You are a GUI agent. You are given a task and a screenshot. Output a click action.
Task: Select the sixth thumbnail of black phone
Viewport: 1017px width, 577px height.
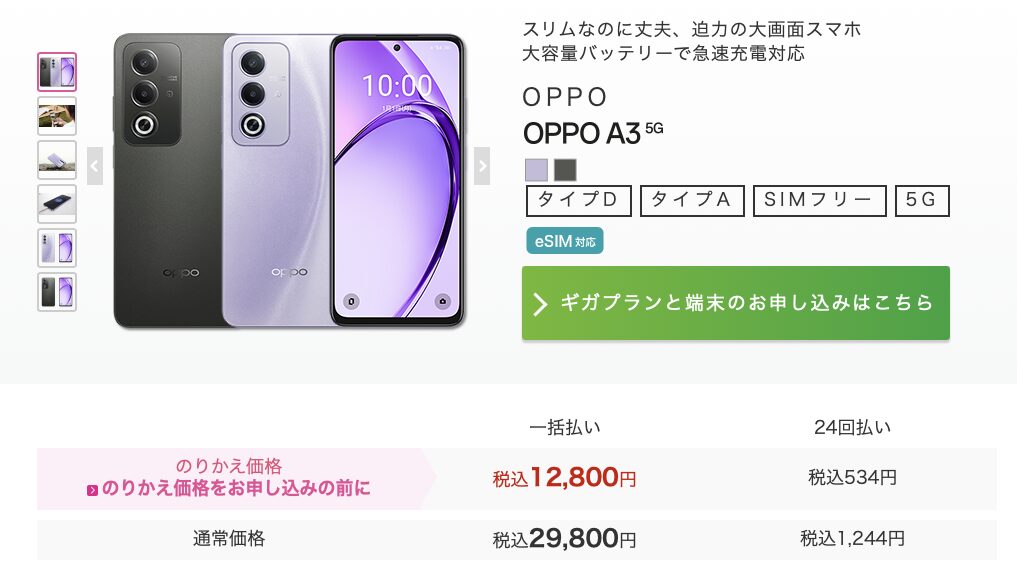57,292
